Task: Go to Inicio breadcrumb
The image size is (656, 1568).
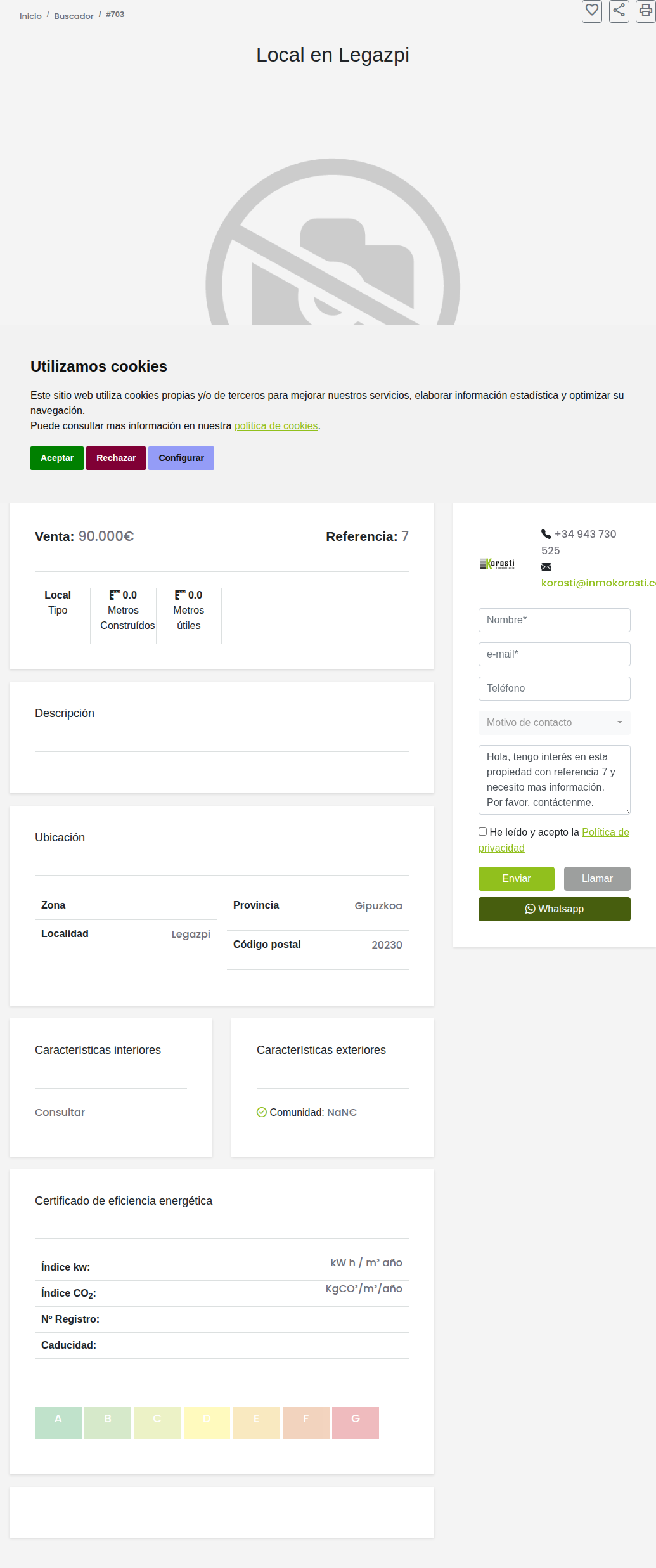Action: point(30,16)
